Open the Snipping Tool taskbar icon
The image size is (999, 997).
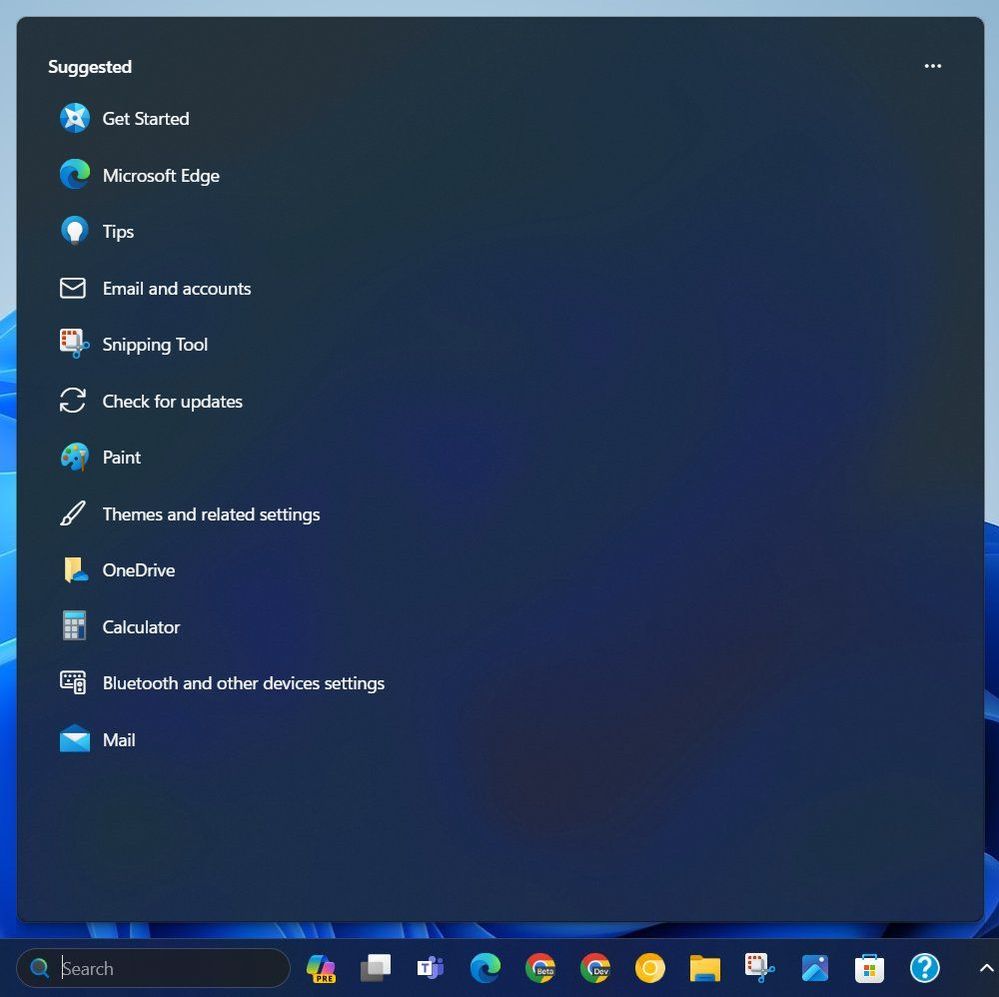[759, 968]
